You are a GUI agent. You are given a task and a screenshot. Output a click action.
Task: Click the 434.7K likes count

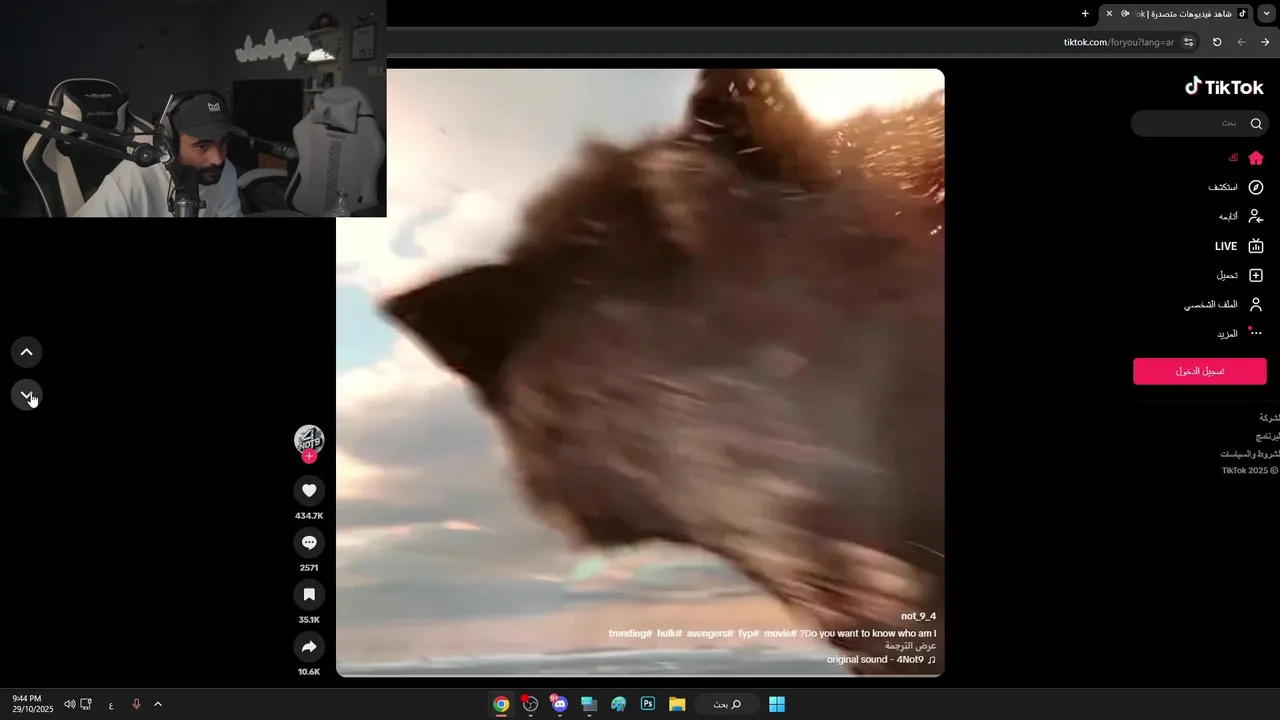point(309,516)
